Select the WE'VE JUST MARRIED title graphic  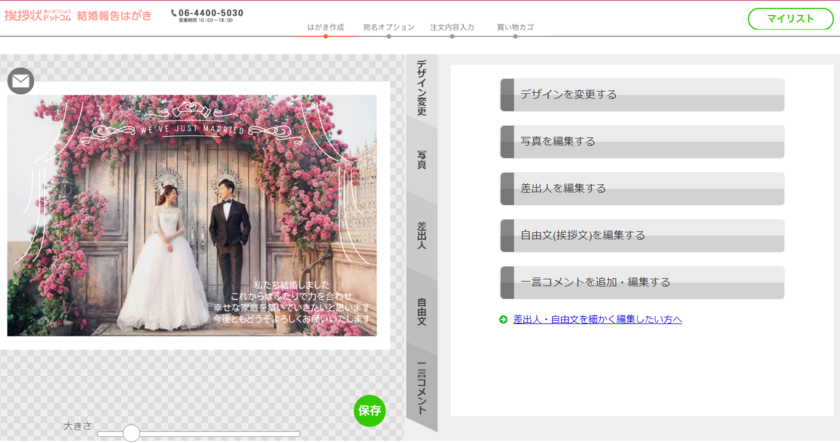click(x=192, y=122)
